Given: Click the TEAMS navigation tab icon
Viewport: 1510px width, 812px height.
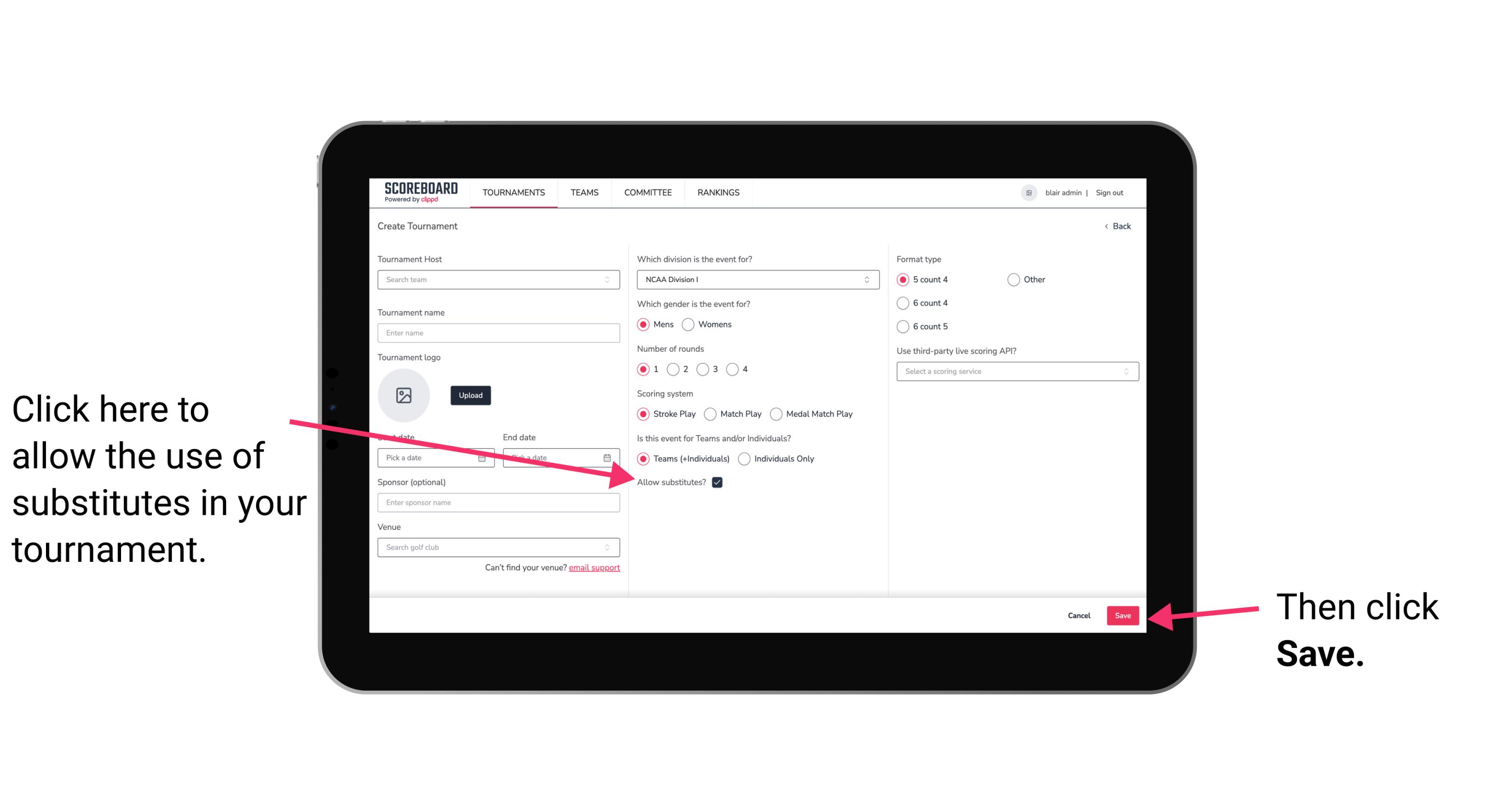Looking at the screenshot, I should point(585,193).
